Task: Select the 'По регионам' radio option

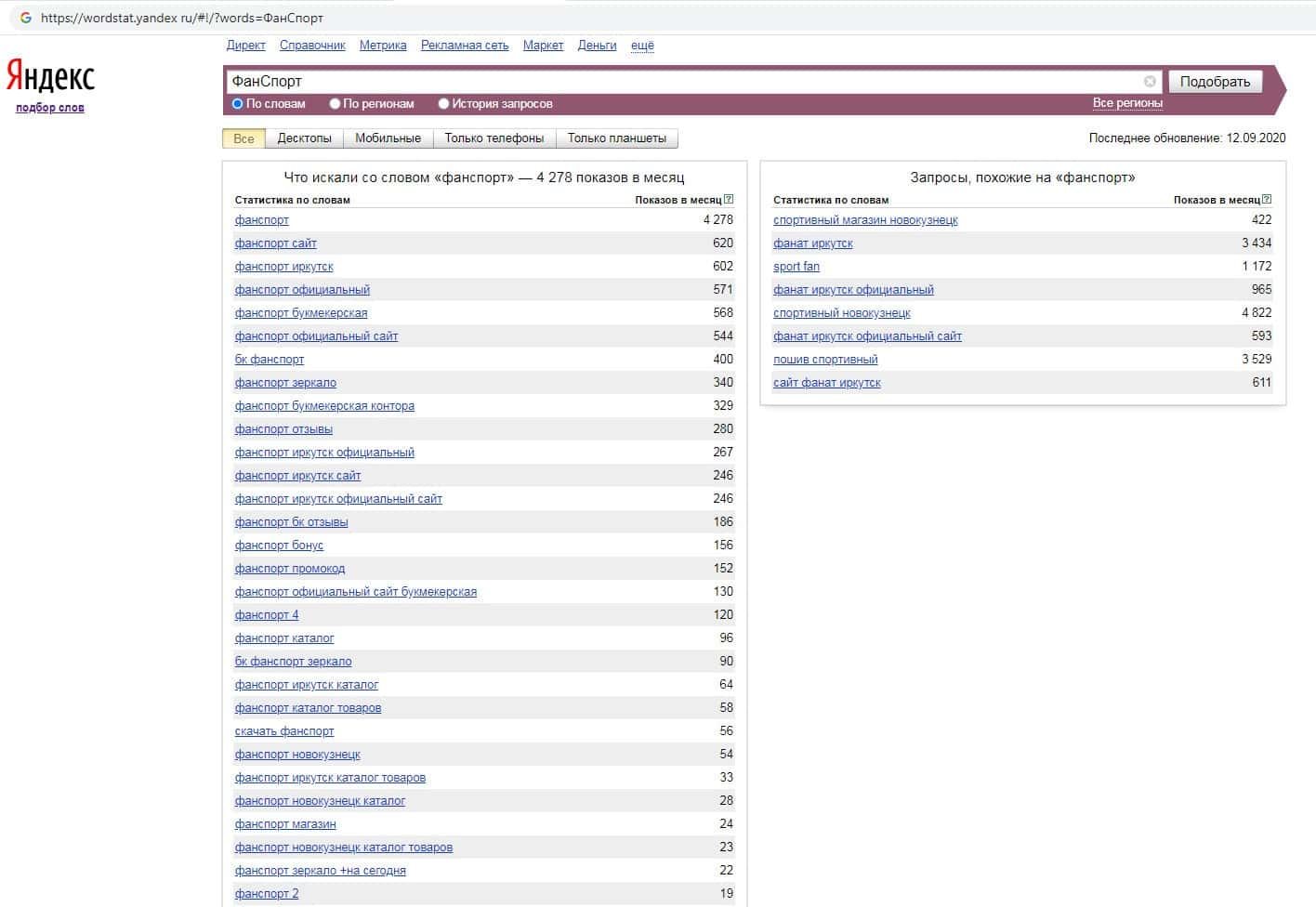Action: click(x=336, y=104)
